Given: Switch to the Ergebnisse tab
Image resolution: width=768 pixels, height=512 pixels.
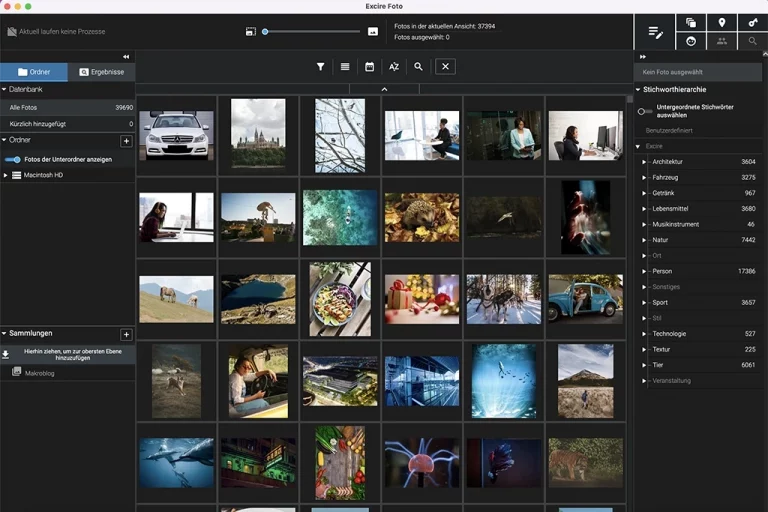Looking at the screenshot, I should pos(101,72).
